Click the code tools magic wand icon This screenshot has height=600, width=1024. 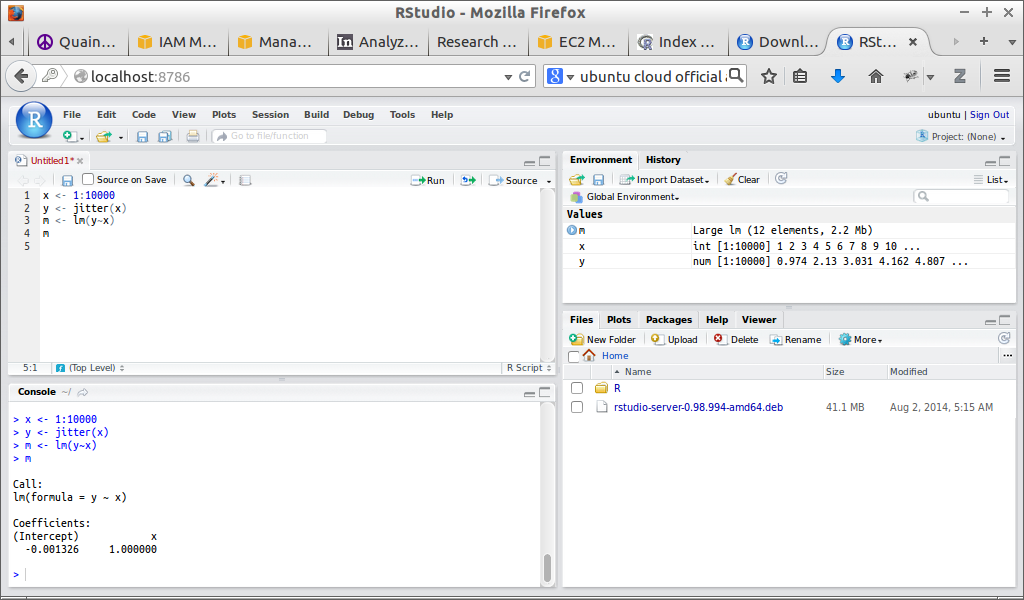click(x=211, y=180)
